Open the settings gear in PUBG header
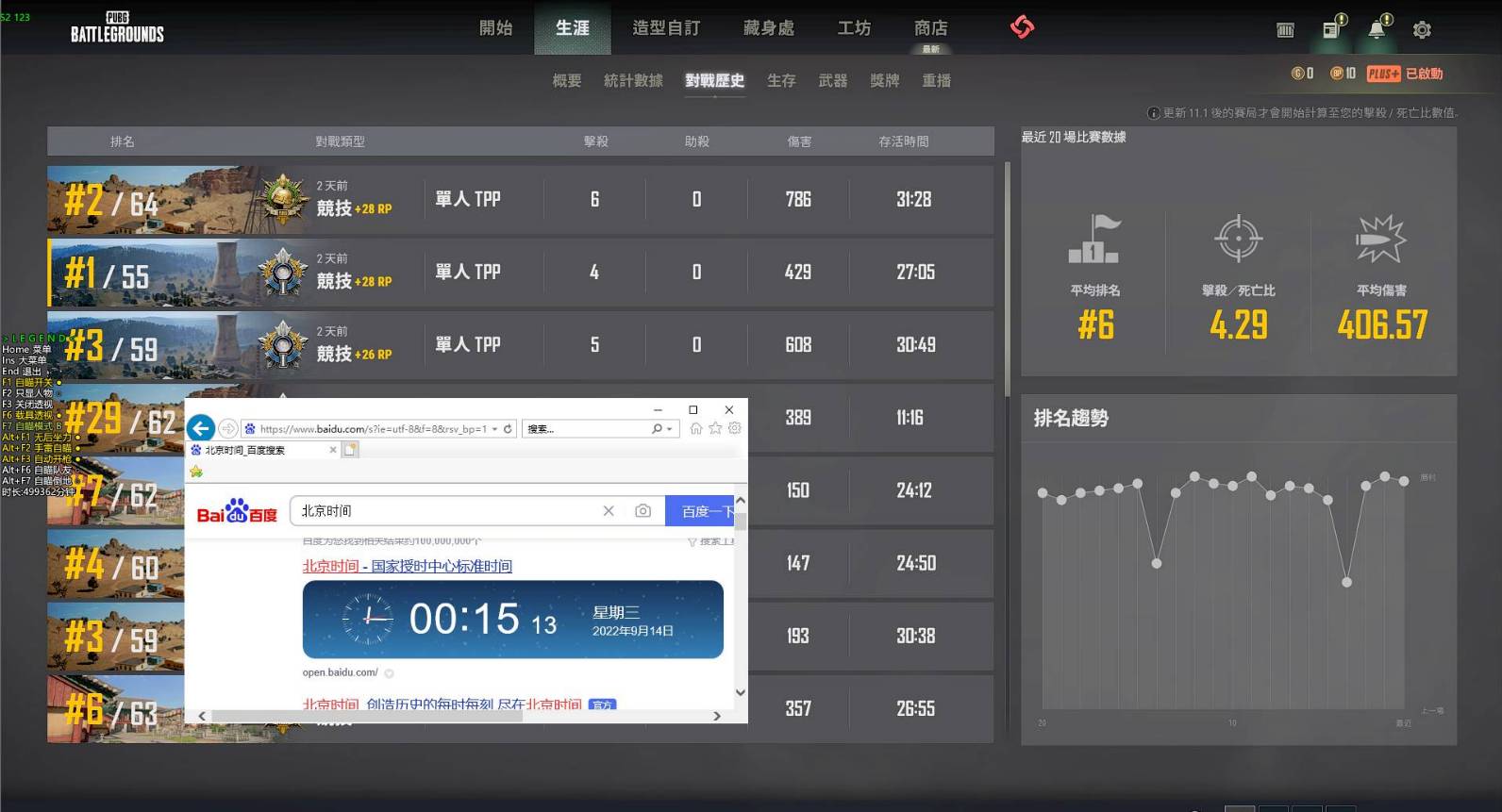Image resolution: width=1502 pixels, height=812 pixels. click(x=1422, y=30)
